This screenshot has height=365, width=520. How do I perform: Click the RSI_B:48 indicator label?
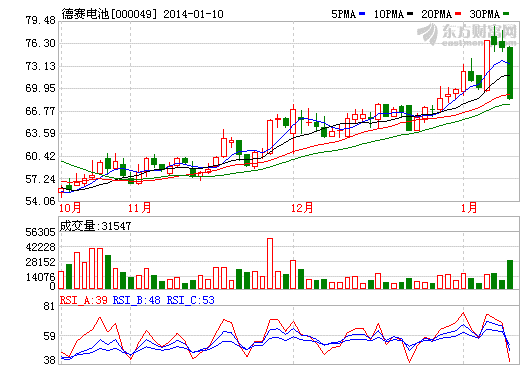pyautogui.click(x=137, y=300)
